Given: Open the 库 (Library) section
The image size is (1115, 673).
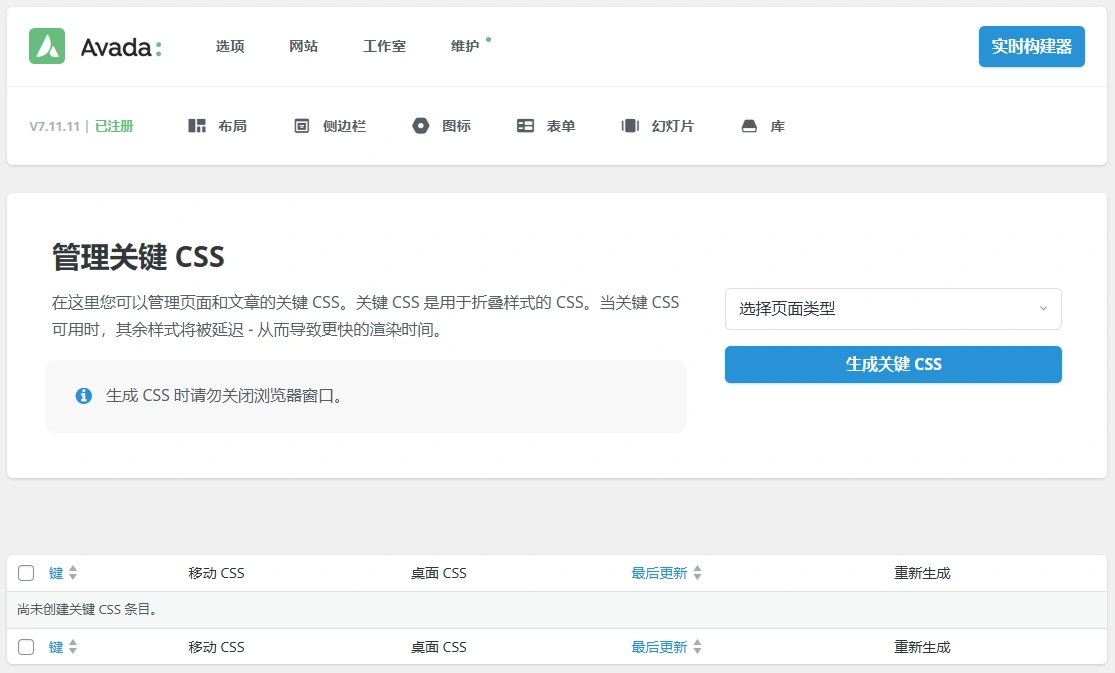Looking at the screenshot, I should point(762,126).
